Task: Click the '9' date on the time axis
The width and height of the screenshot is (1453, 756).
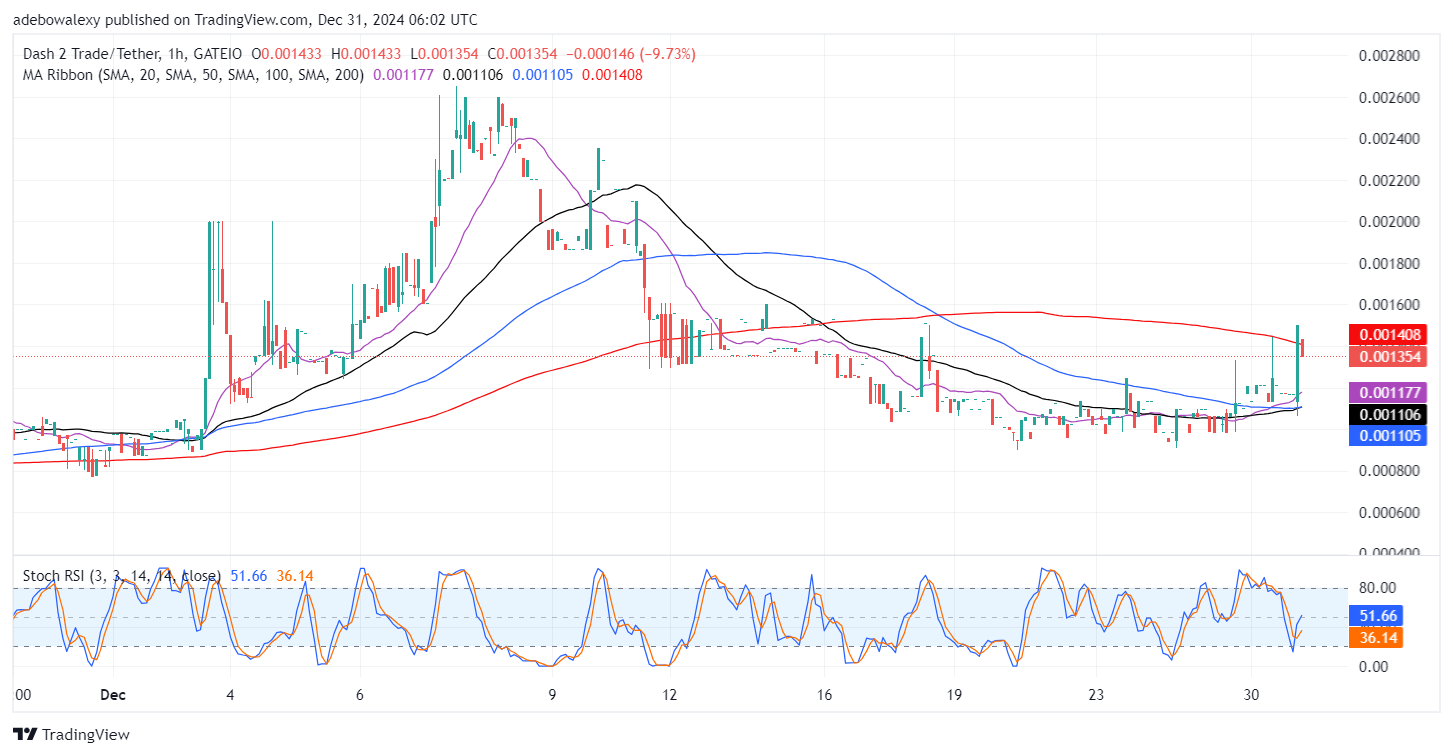Action: (x=551, y=693)
